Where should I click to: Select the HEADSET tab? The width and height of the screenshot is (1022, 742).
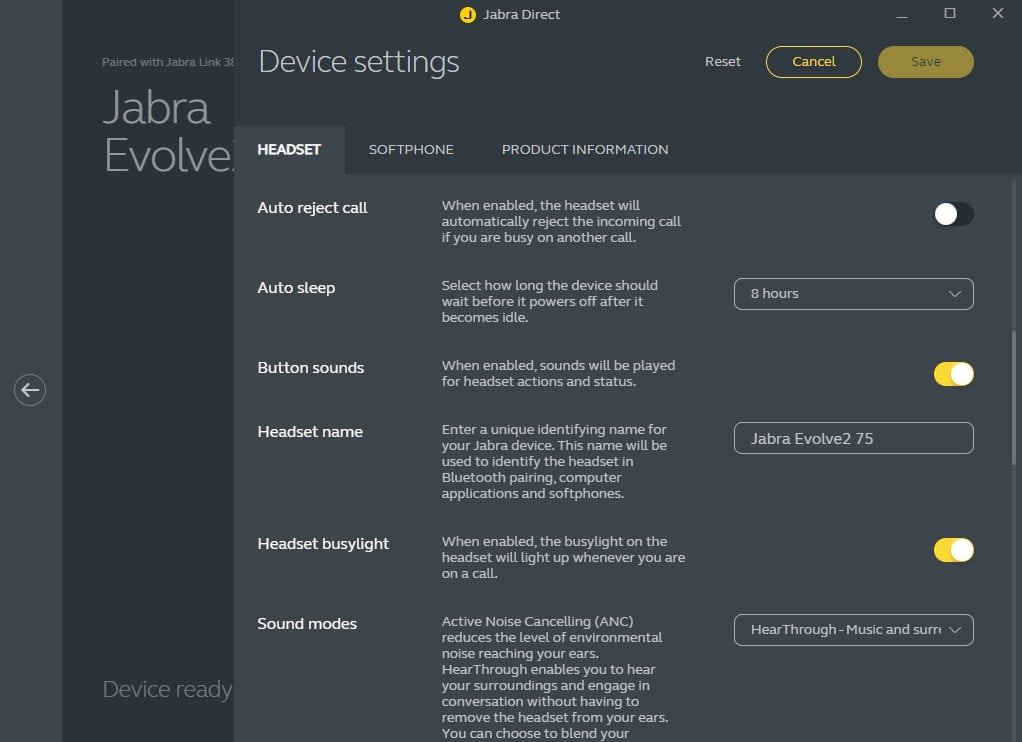click(289, 150)
